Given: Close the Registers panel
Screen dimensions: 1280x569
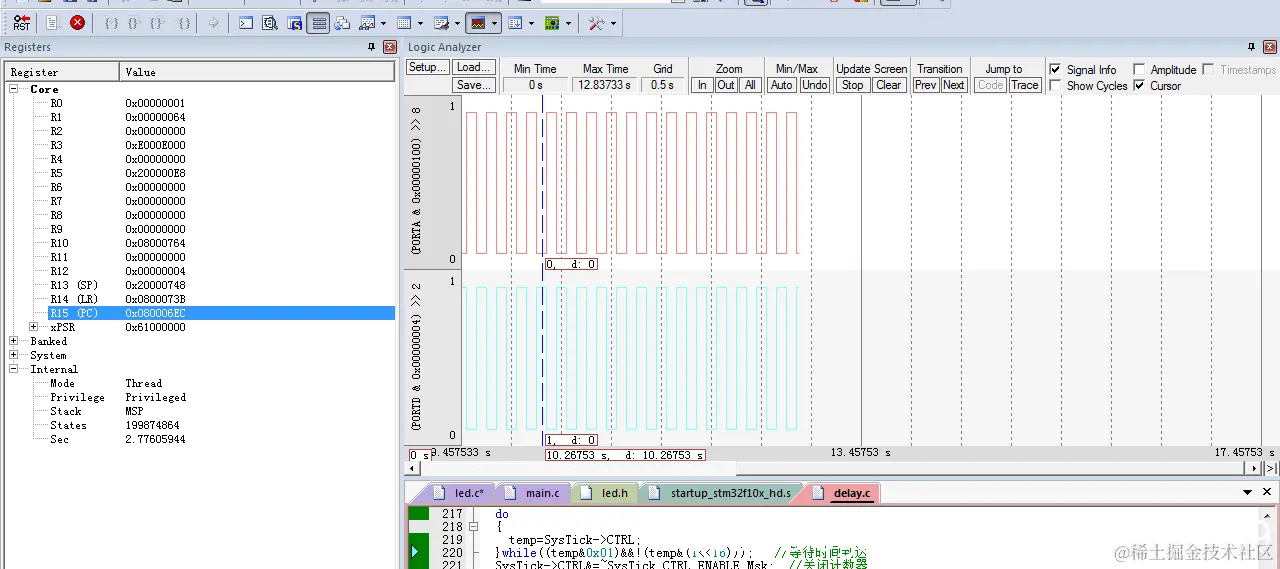Looking at the screenshot, I should pos(390,47).
